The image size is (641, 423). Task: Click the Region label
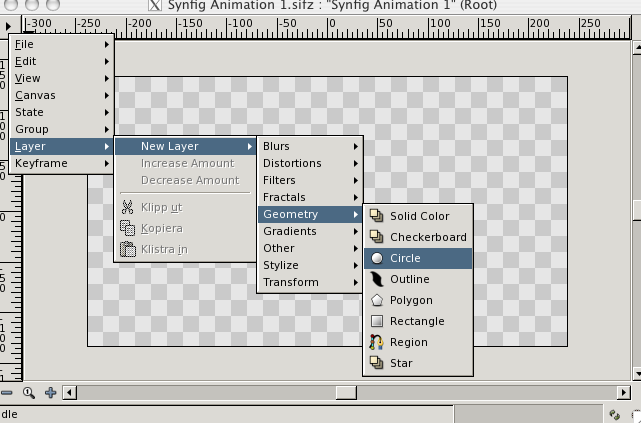[x=409, y=342]
